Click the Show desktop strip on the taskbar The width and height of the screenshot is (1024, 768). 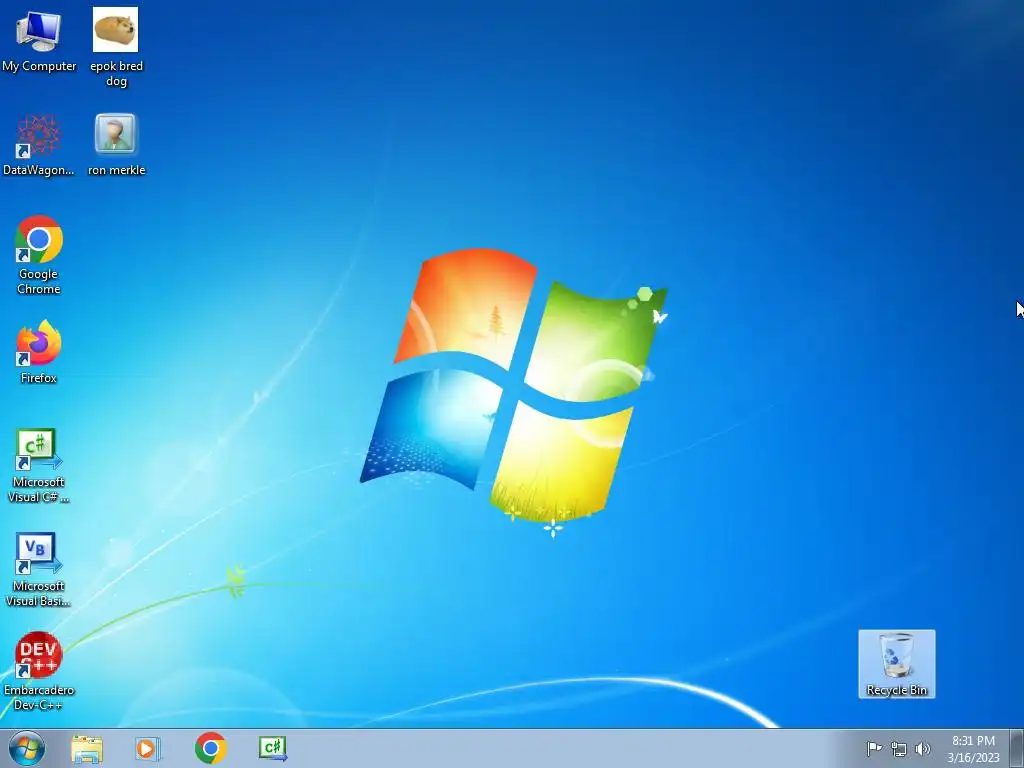tap(1017, 748)
